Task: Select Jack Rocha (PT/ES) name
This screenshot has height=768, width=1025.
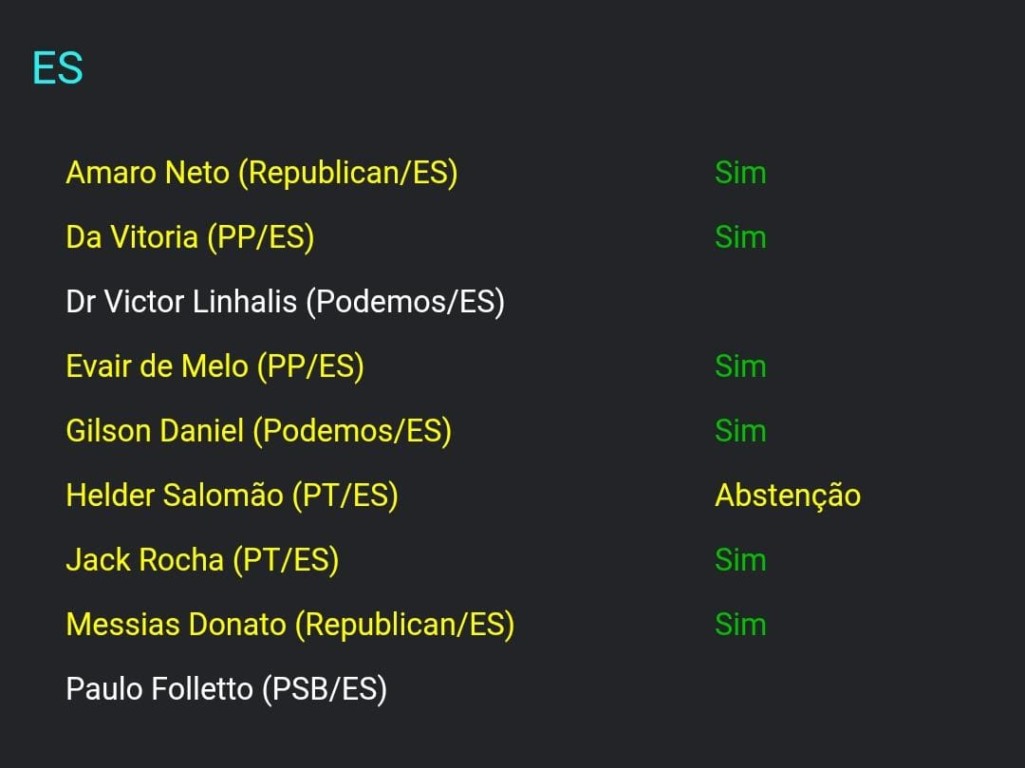Action: [x=203, y=560]
